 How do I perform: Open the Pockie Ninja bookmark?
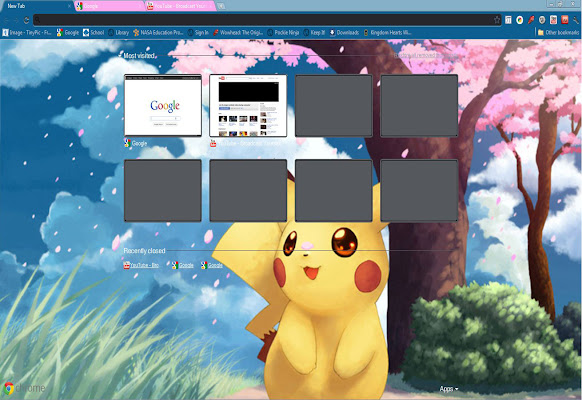coord(283,33)
